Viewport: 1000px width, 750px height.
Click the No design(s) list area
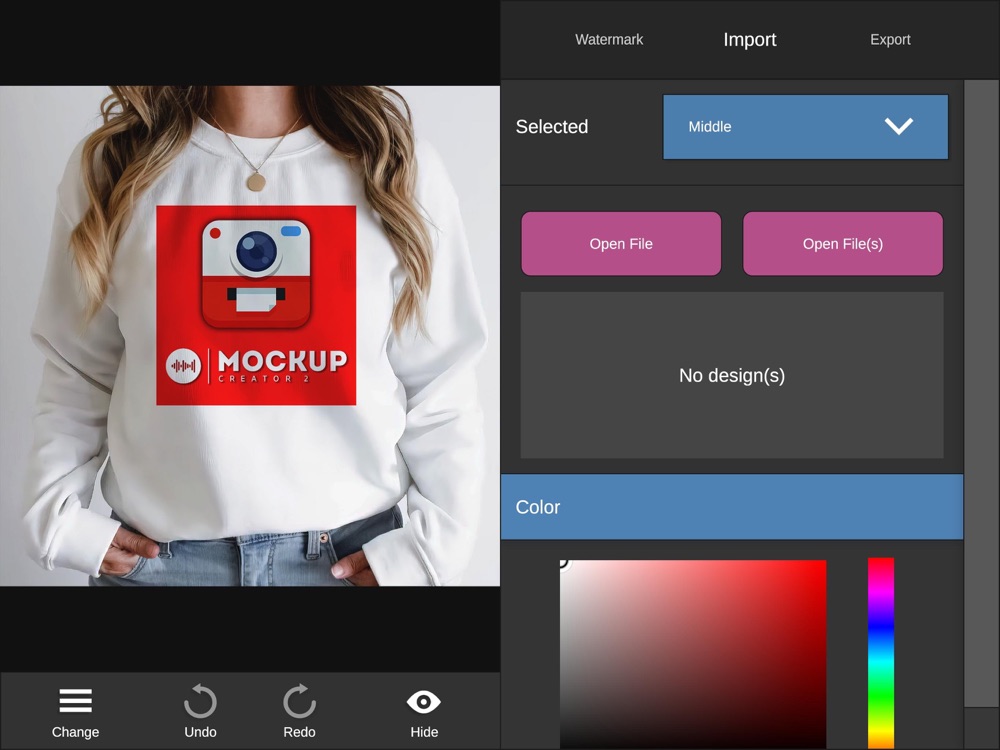coord(732,375)
